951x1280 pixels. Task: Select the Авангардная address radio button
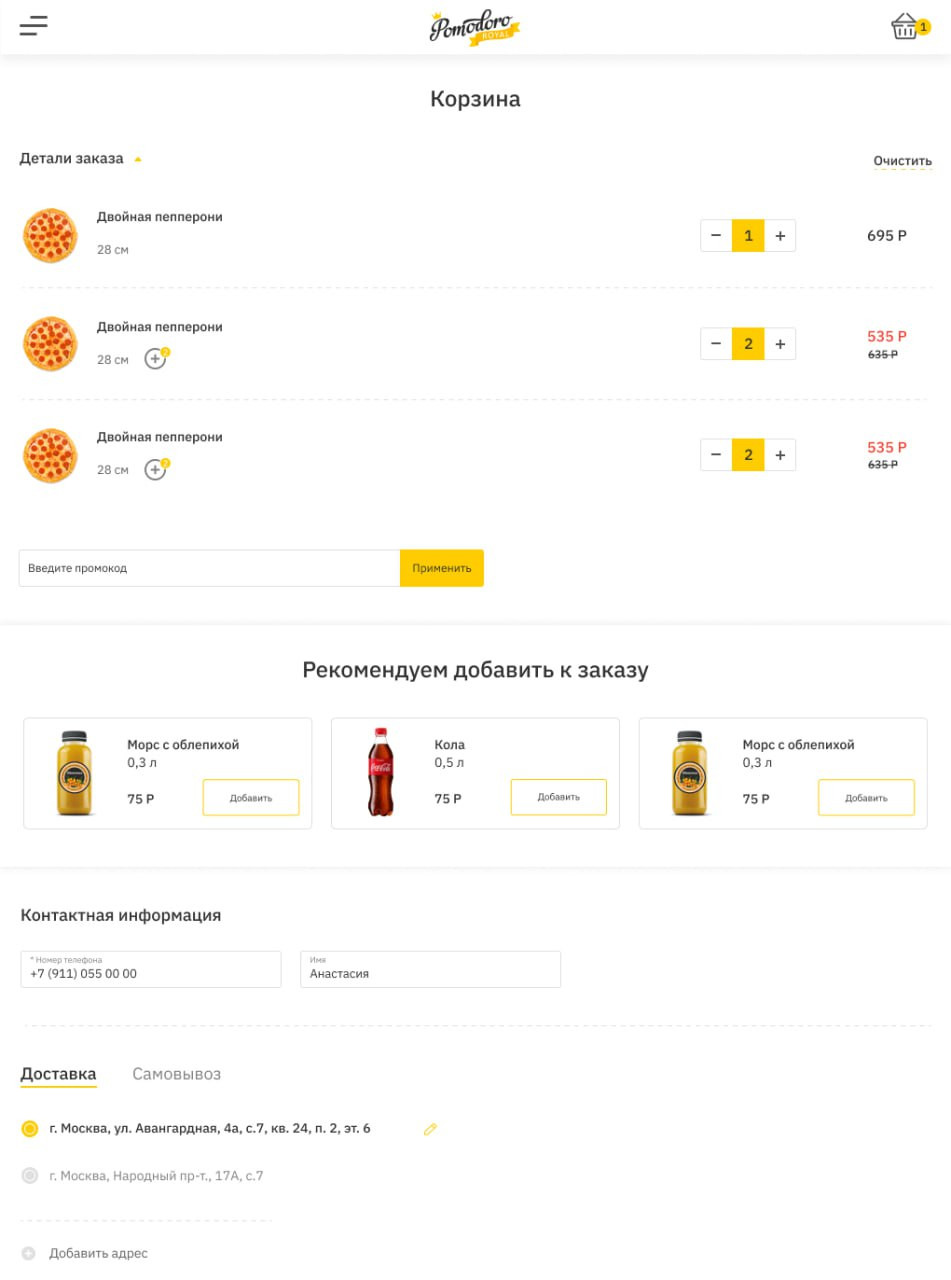coord(30,1129)
